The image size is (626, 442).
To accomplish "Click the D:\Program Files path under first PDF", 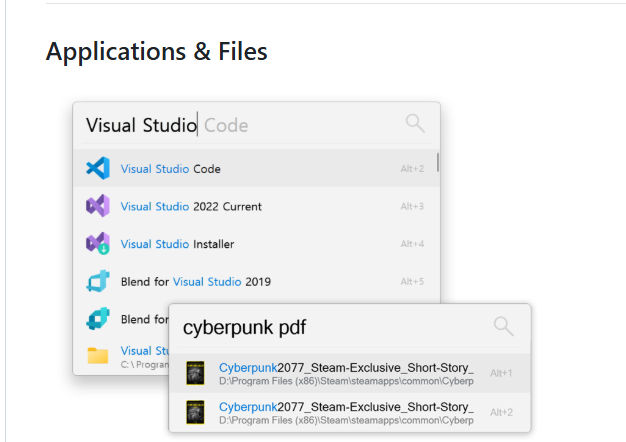I will [x=346, y=381].
